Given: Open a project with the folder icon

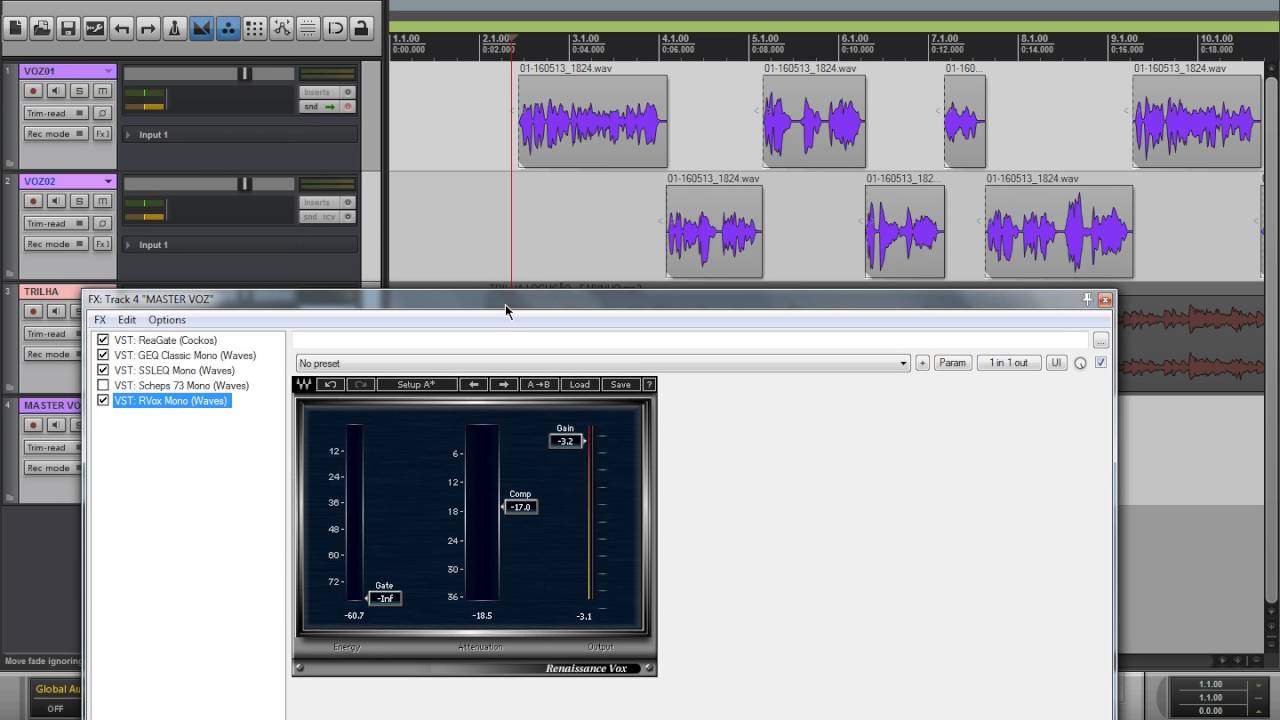Looking at the screenshot, I should click(x=41, y=28).
